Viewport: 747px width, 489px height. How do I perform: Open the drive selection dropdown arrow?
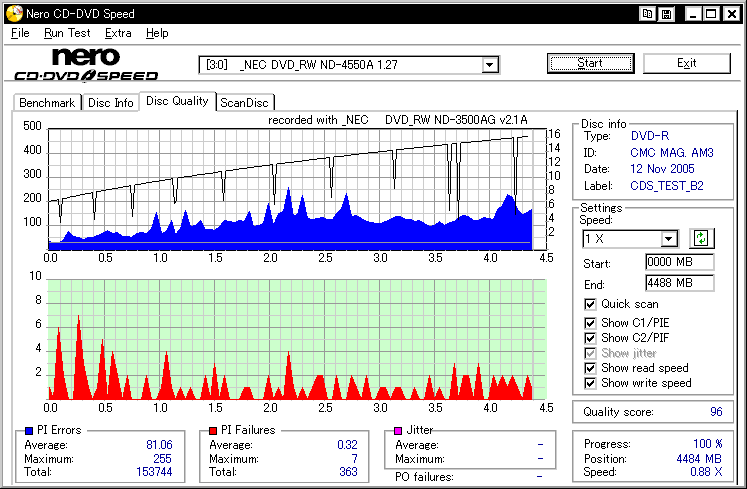pyautogui.click(x=489, y=65)
